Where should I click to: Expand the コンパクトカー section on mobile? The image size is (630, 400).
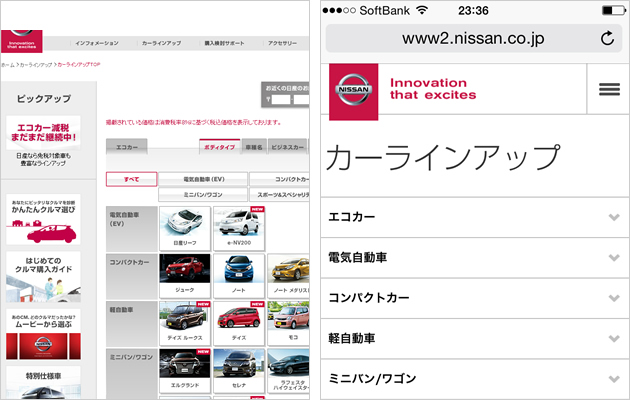tap(475, 298)
